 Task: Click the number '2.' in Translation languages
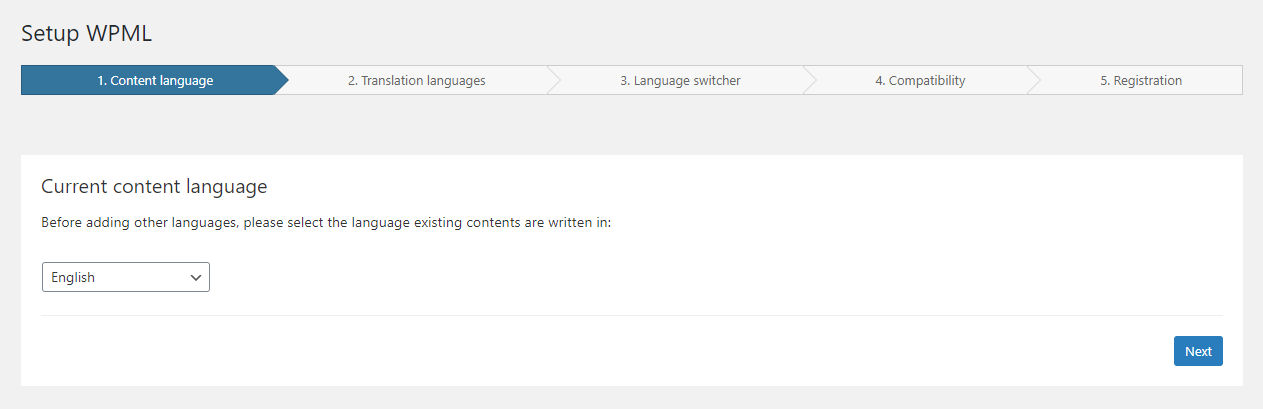(x=353, y=81)
